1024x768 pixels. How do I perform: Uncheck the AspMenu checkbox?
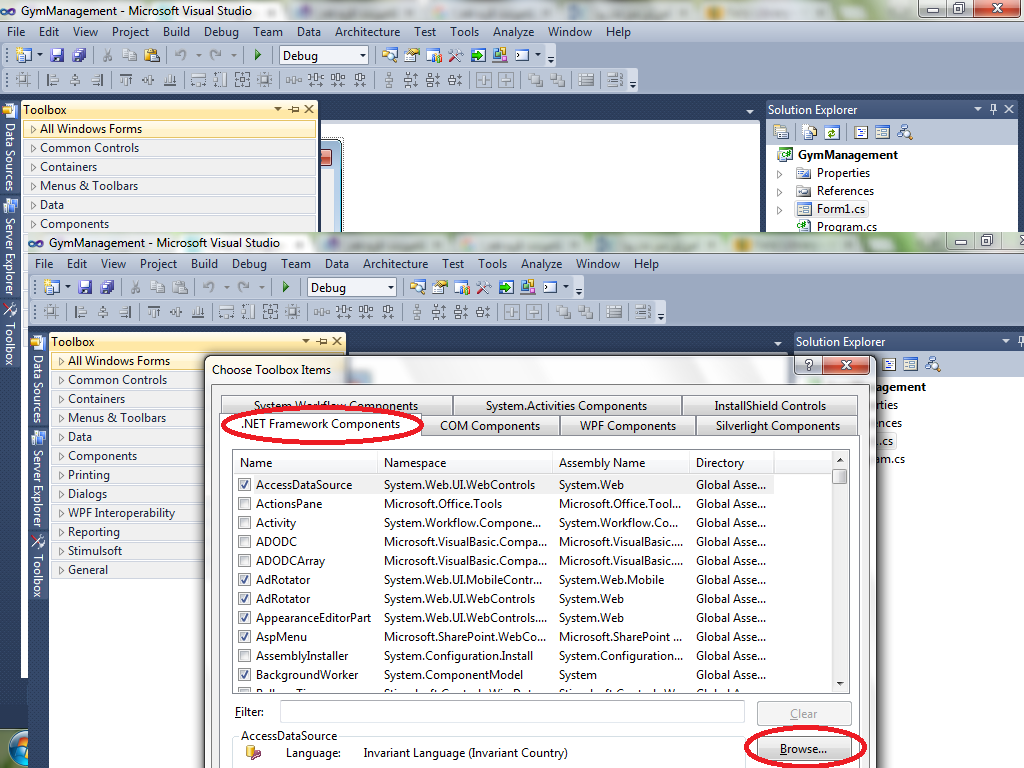[x=244, y=636]
